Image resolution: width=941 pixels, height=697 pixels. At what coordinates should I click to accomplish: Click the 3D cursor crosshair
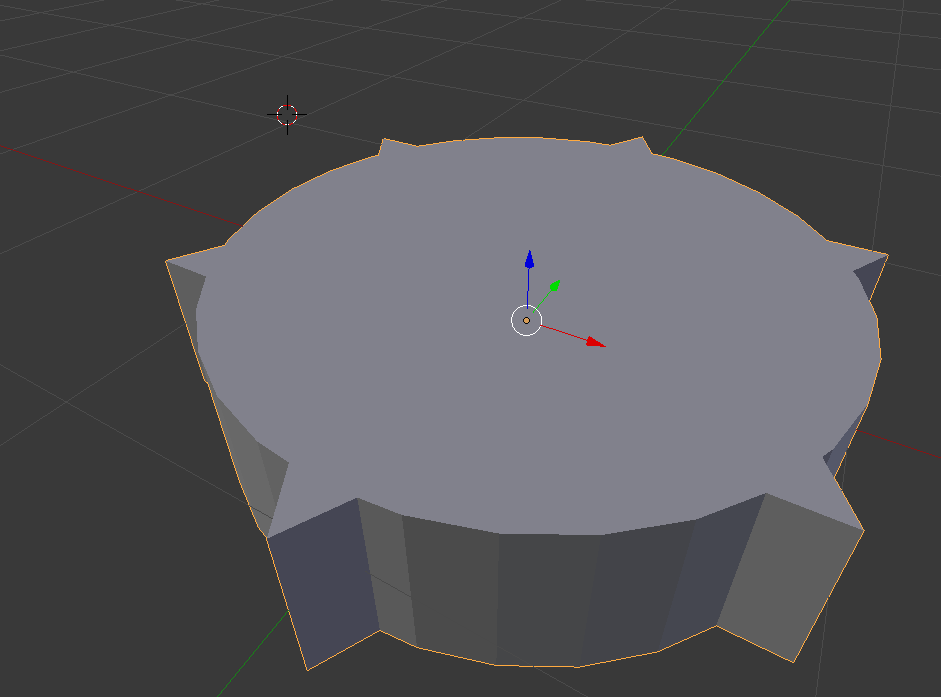click(287, 114)
